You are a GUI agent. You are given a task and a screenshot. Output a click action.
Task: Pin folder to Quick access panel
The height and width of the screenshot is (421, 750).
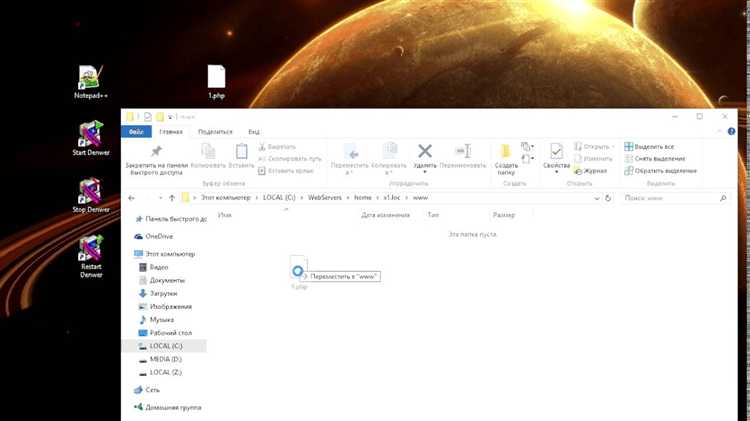(x=156, y=160)
